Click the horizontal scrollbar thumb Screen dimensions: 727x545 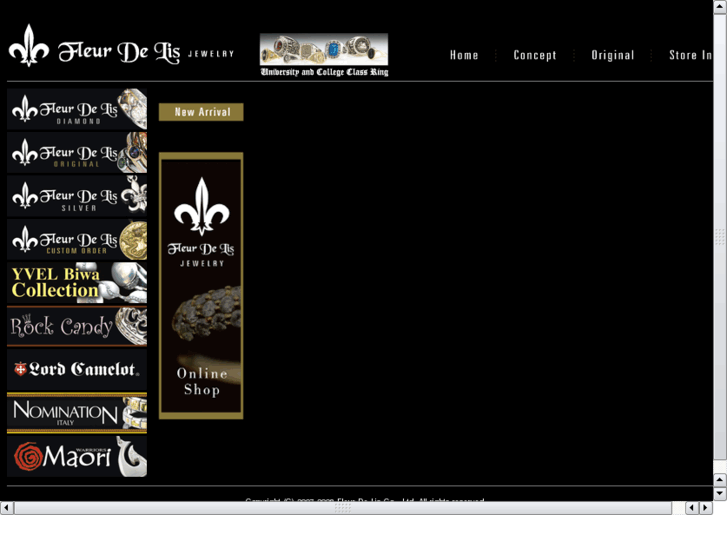[x=343, y=508]
